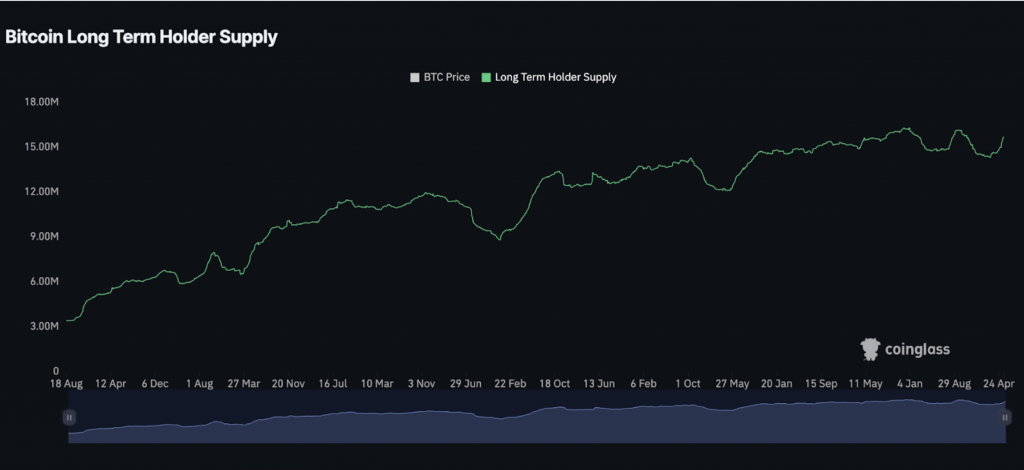1024x470 pixels.
Task: Click the 3.00M y-axis label
Action: pyautogui.click(x=46, y=326)
